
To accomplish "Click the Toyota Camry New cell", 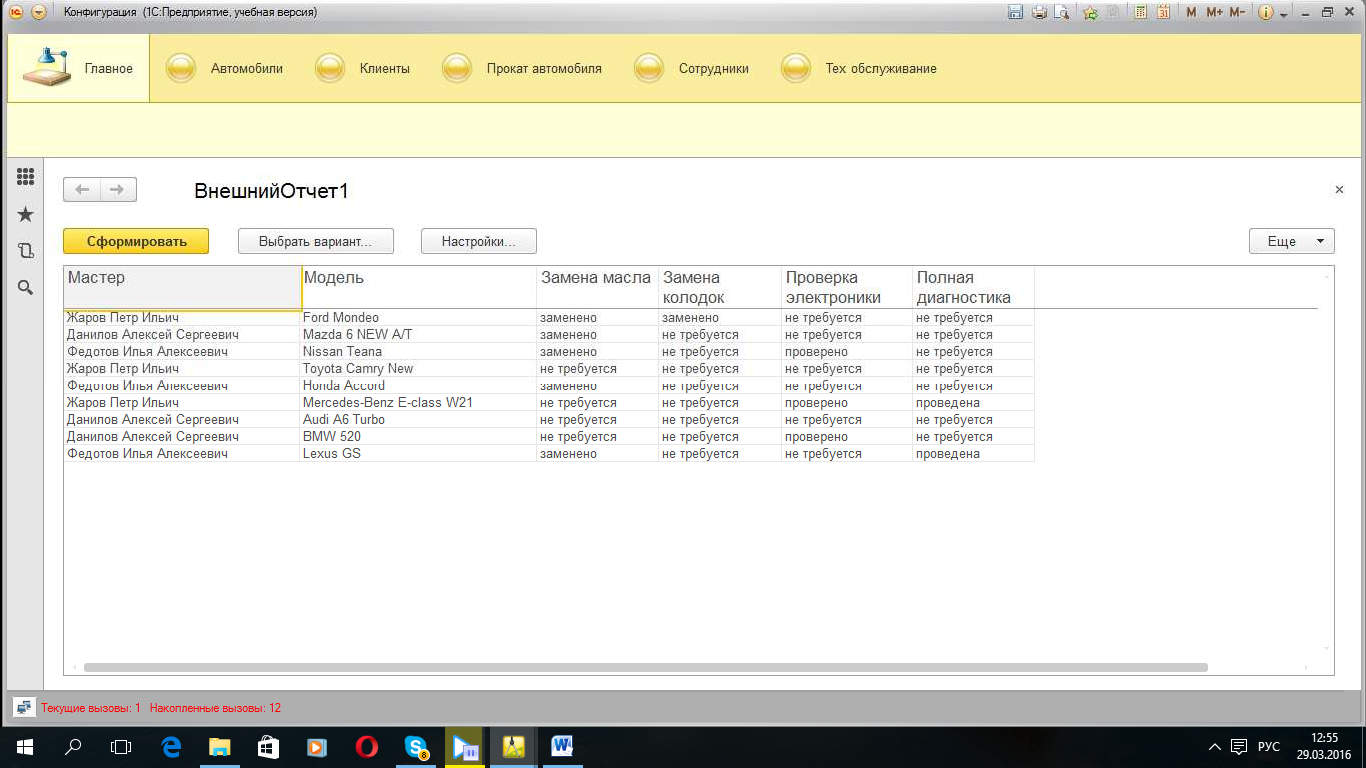I will point(419,369).
